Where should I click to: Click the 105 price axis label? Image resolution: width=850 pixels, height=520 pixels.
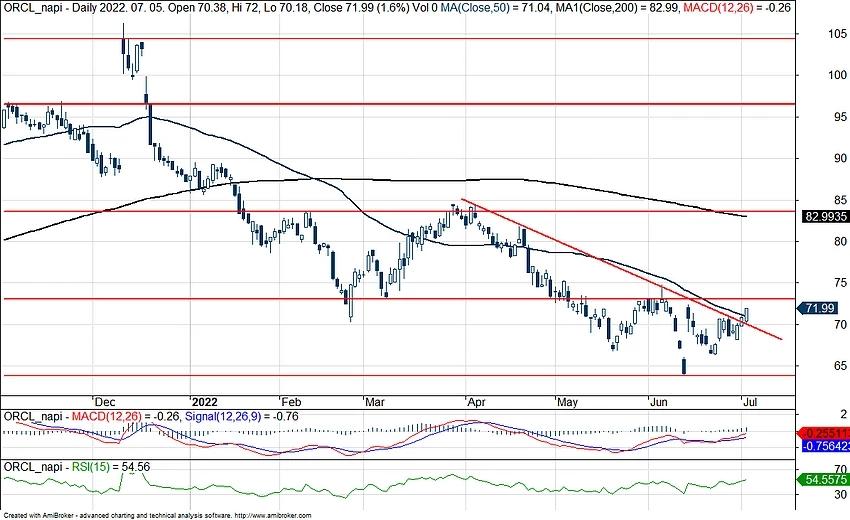click(x=838, y=34)
